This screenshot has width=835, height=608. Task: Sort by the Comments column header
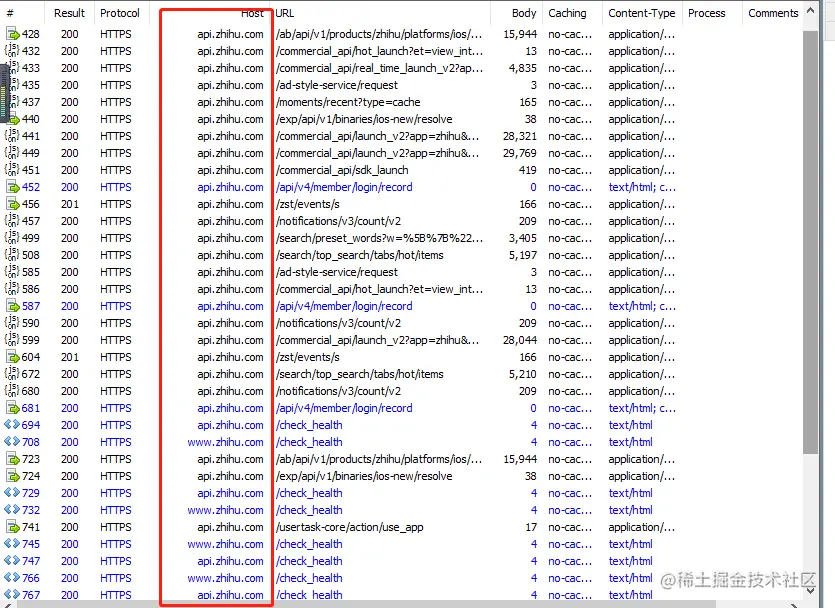[773, 13]
